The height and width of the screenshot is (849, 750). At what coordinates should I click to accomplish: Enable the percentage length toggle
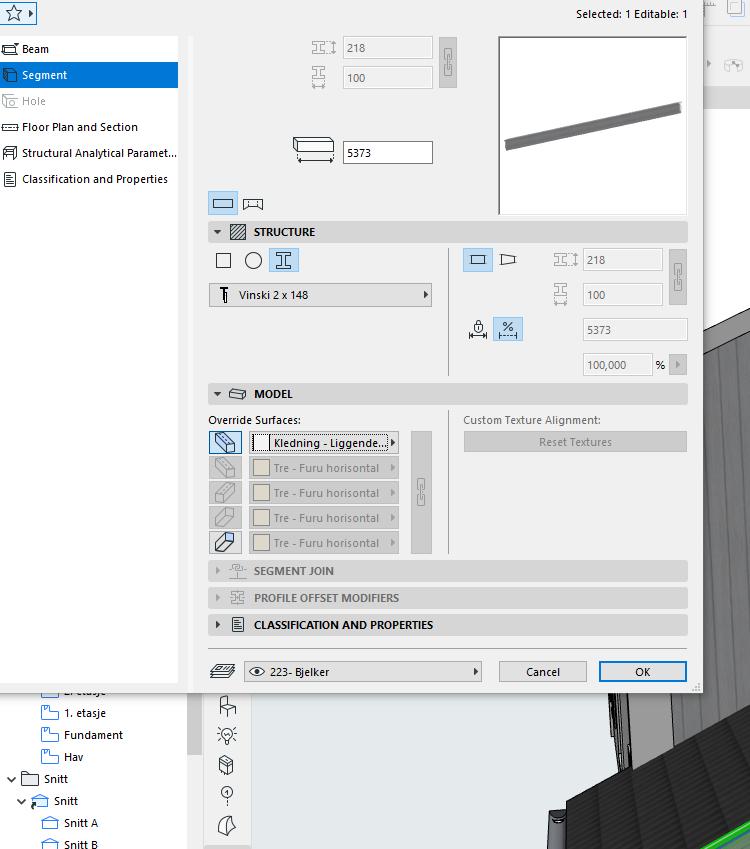[x=508, y=329]
